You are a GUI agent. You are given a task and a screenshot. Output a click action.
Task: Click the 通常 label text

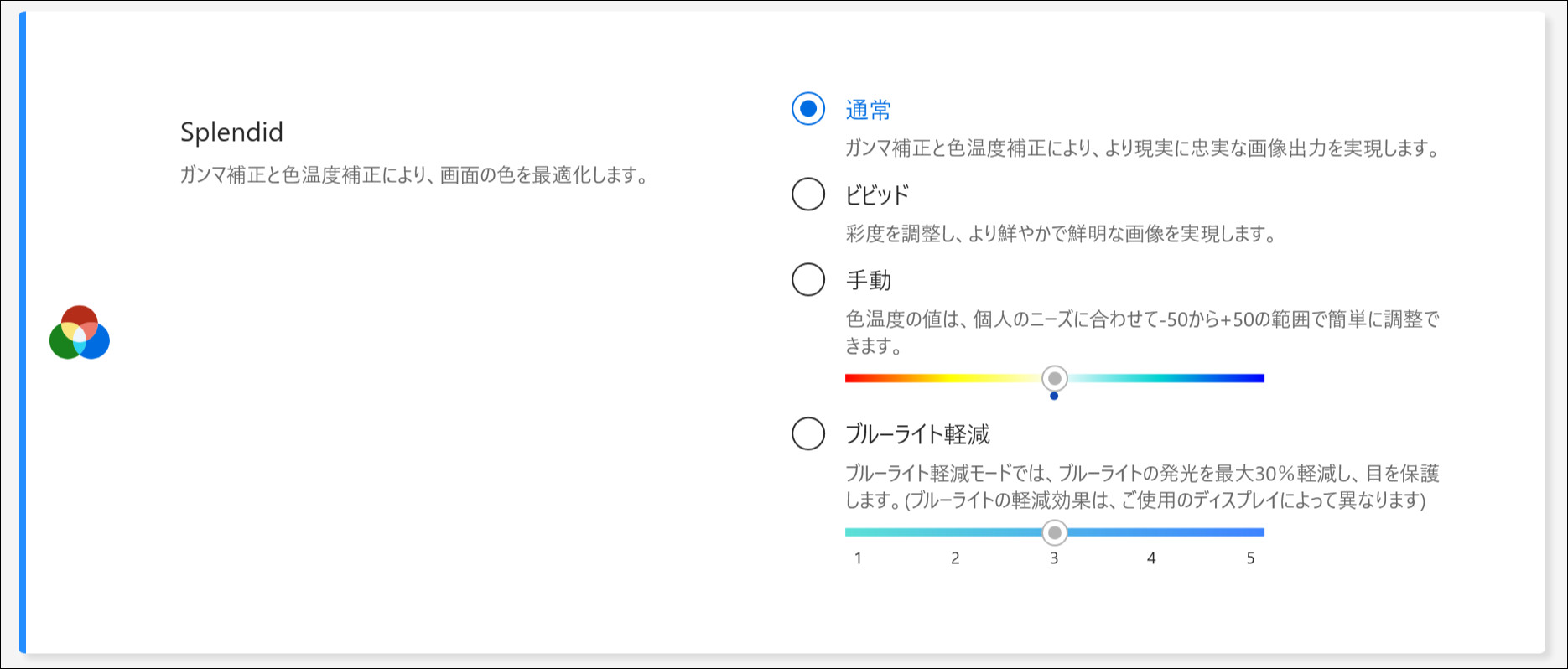(x=869, y=109)
